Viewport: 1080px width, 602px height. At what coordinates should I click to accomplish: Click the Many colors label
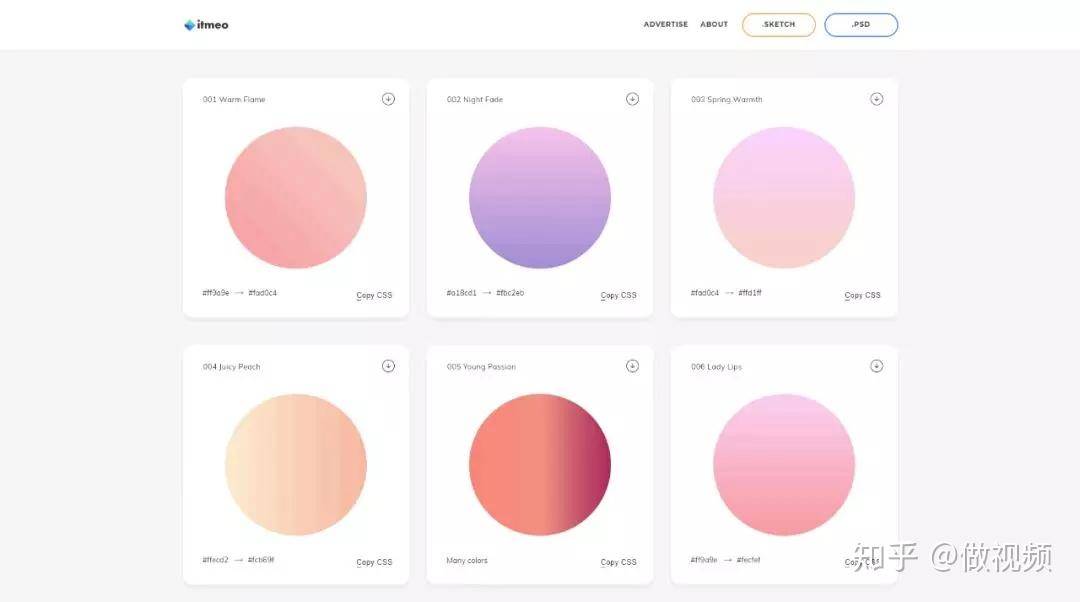(x=466, y=561)
